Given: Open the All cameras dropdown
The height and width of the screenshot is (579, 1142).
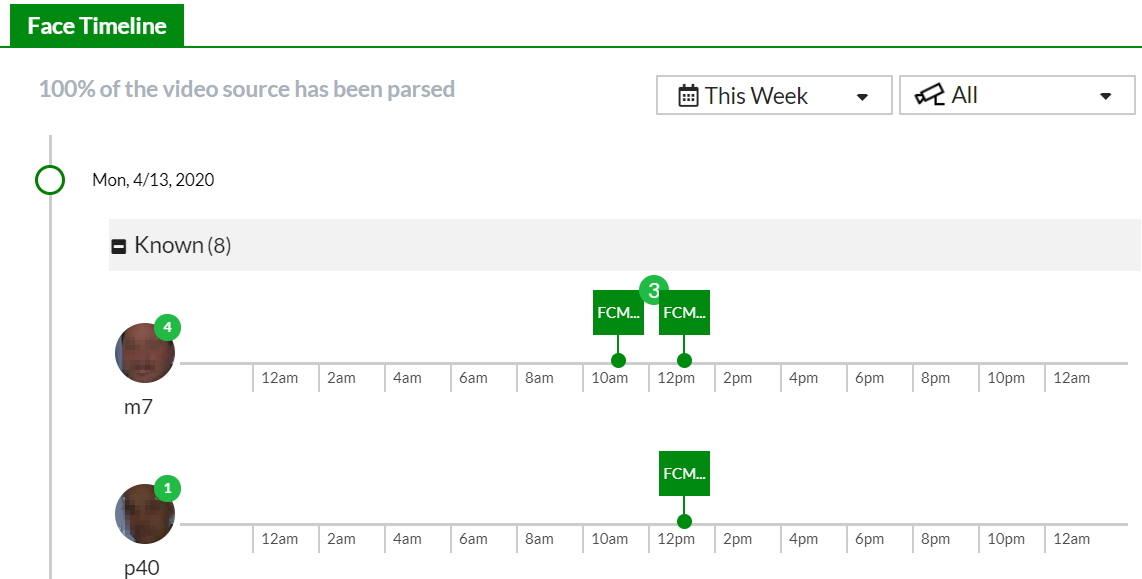Looking at the screenshot, I should (1017, 96).
